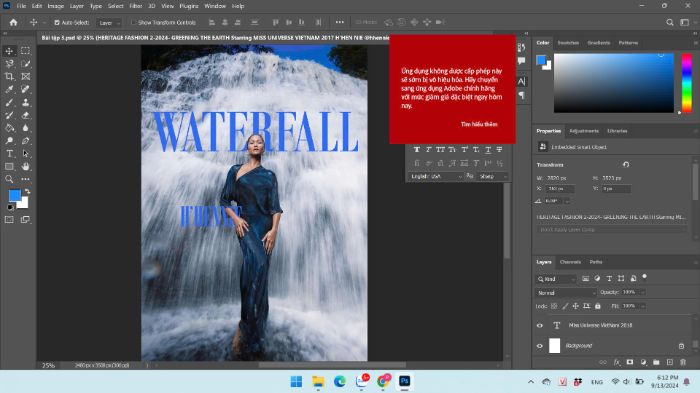This screenshot has height=393, width=700.
Task: Toggle Faux Bold in Character panel
Action: [x=417, y=150]
